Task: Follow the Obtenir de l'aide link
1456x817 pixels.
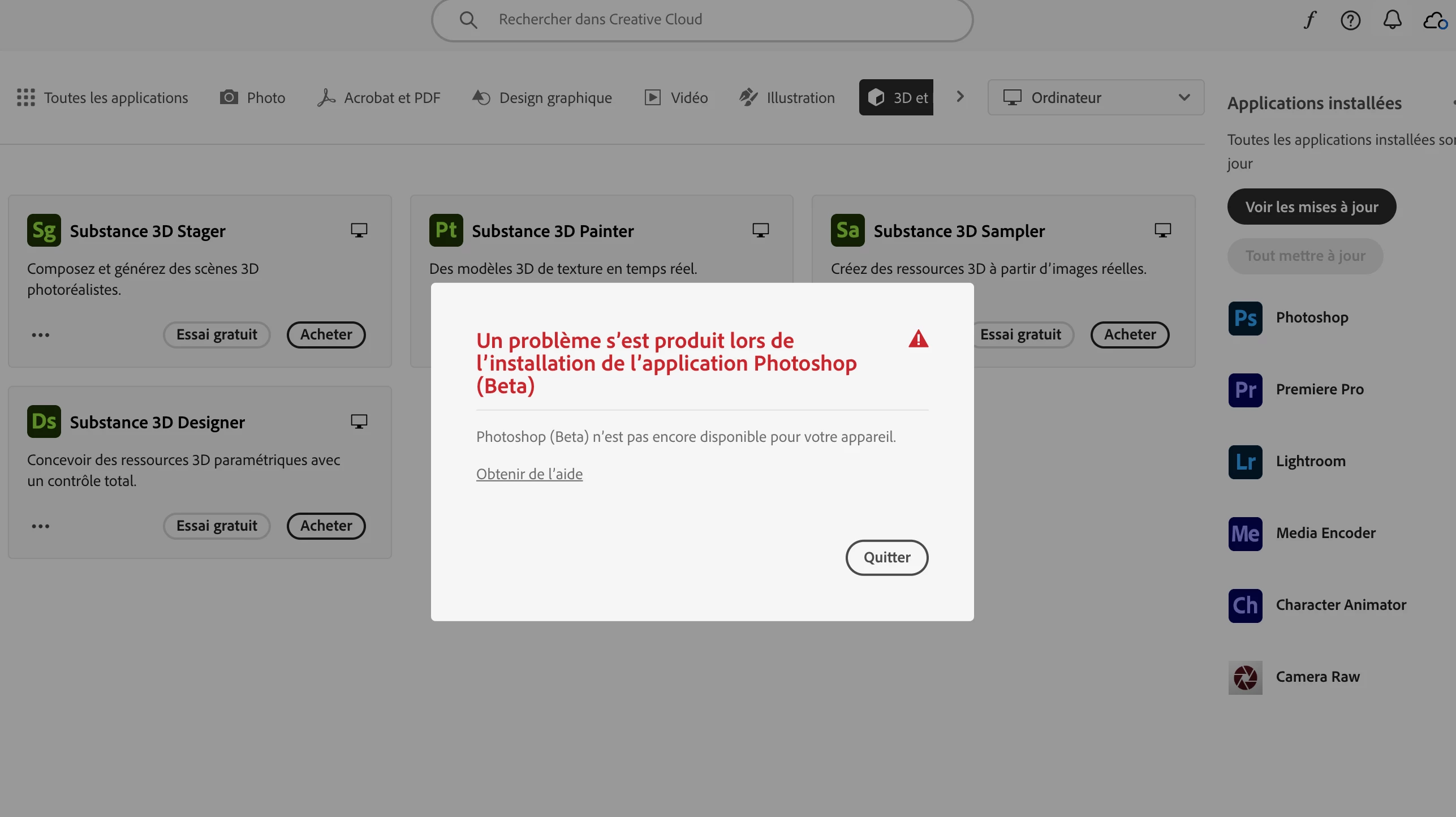Action: click(529, 474)
